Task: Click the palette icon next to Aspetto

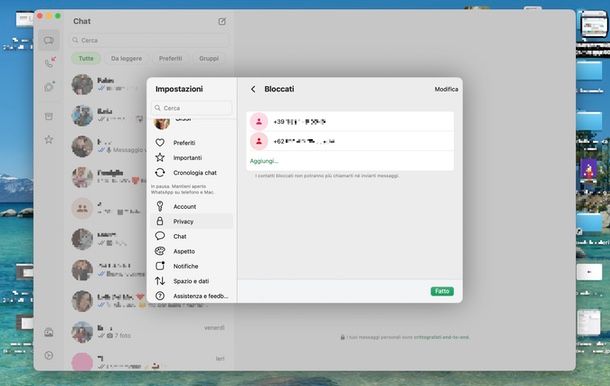Action: point(160,251)
